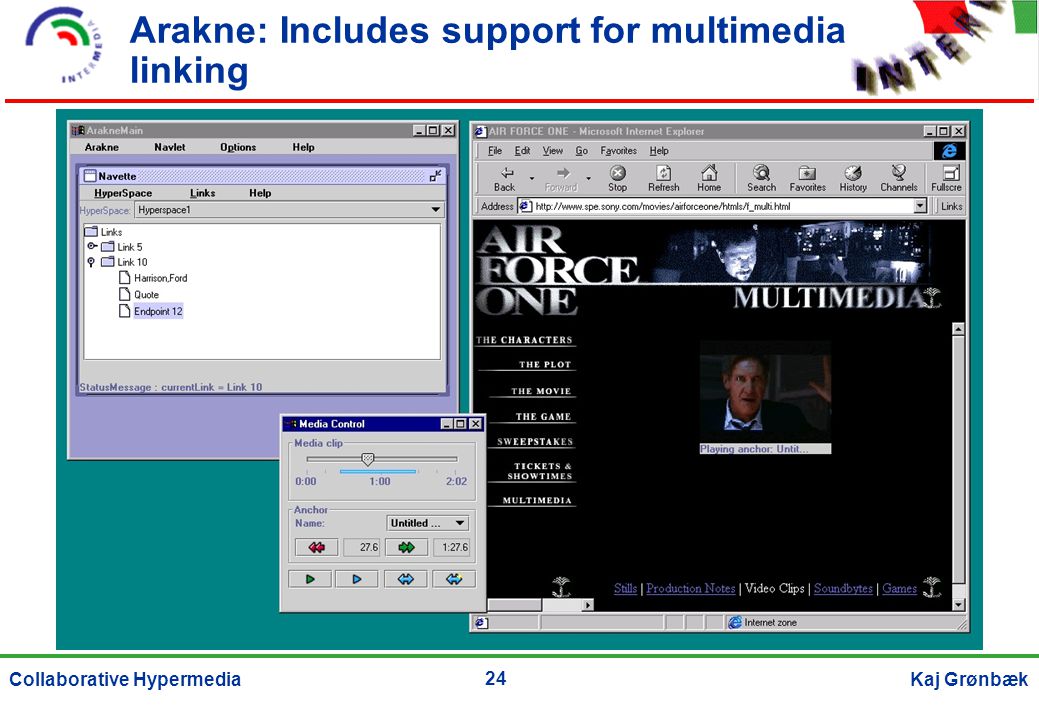The width and height of the screenshot is (1039, 720).
Task: Click the blue anchor range bar
Action: coord(378,472)
